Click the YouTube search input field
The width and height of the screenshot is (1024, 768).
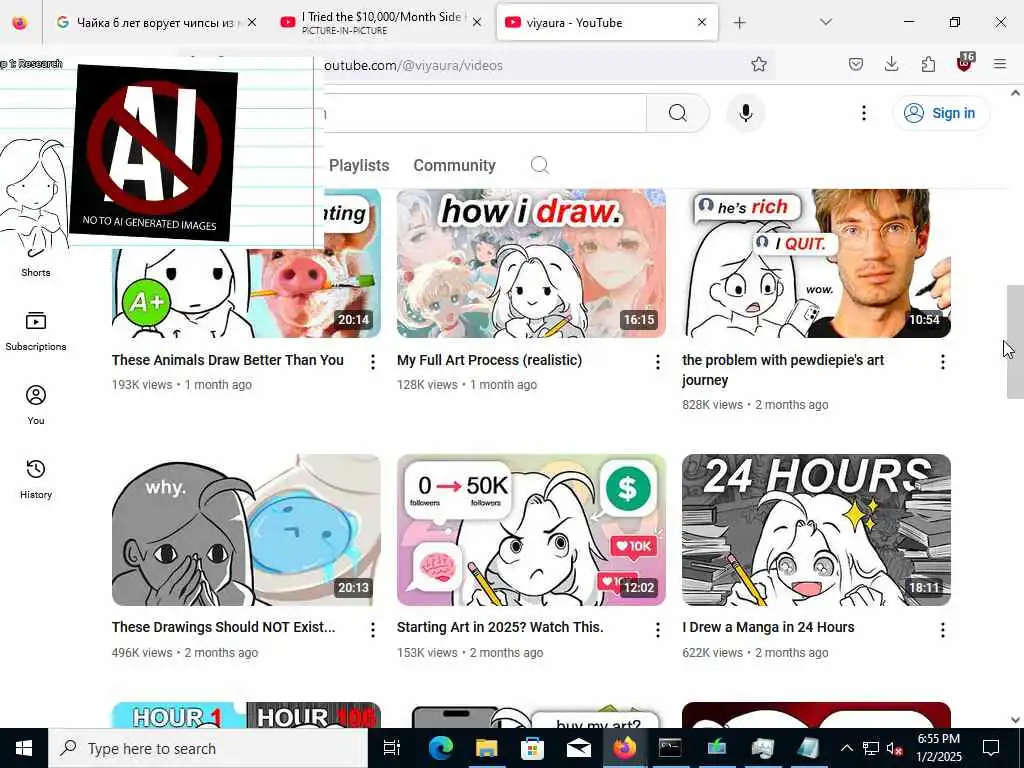click(x=483, y=114)
